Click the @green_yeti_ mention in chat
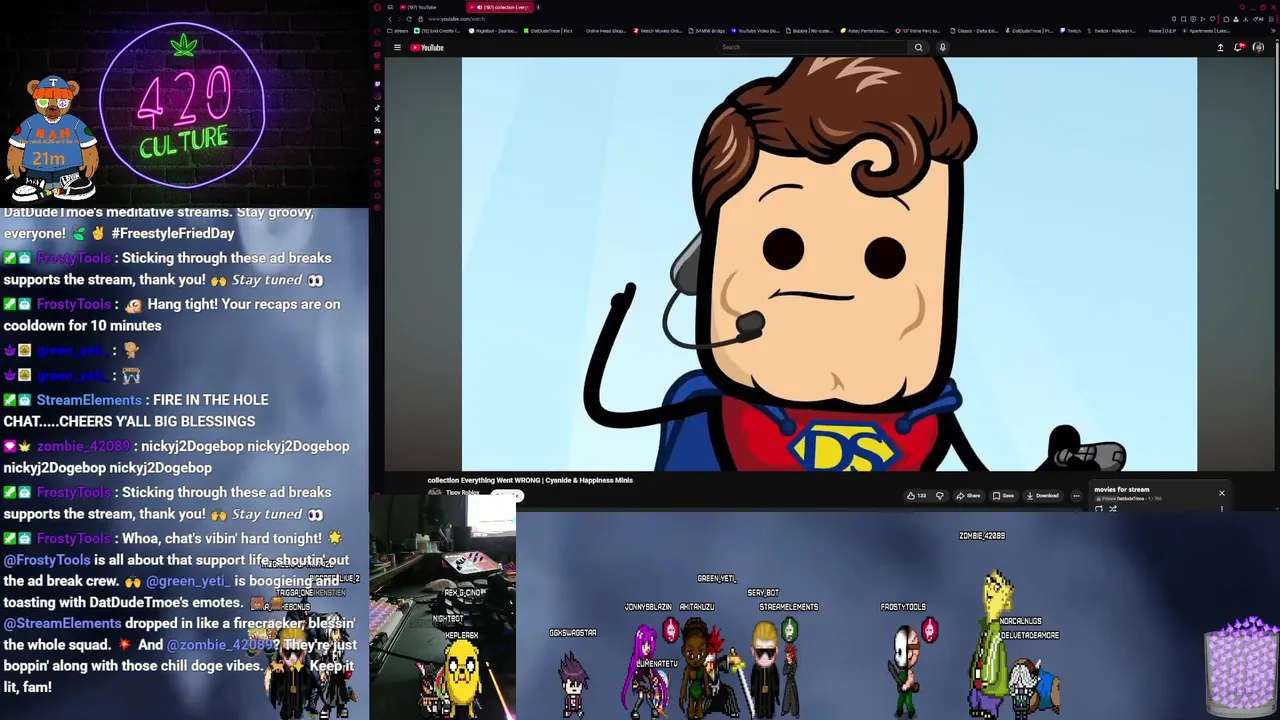This screenshot has width=1280, height=720. [188, 581]
